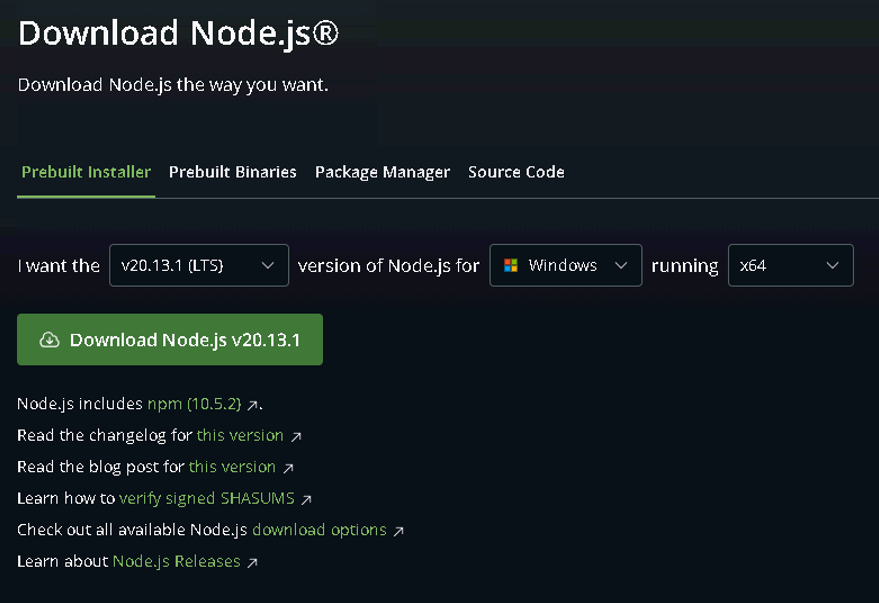This screenshot has height=603, width=879.
Task: Open the x64 architecture dropdown
Action: point(790,265)
